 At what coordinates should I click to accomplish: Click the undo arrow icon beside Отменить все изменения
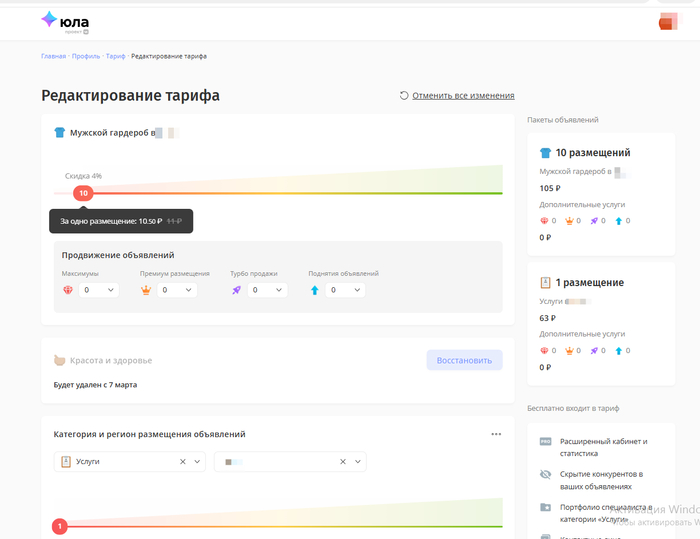404,96
